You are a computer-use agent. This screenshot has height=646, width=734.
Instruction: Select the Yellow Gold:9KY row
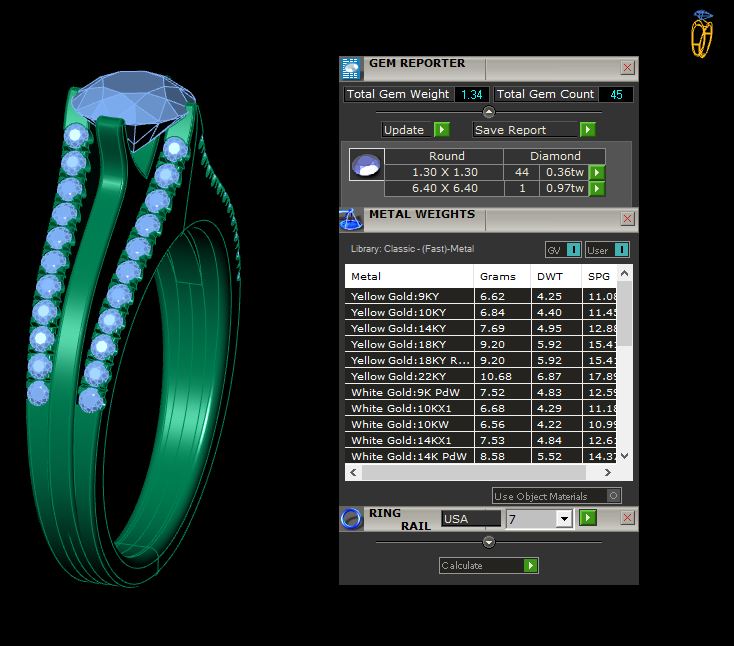(x=481, y=296)
